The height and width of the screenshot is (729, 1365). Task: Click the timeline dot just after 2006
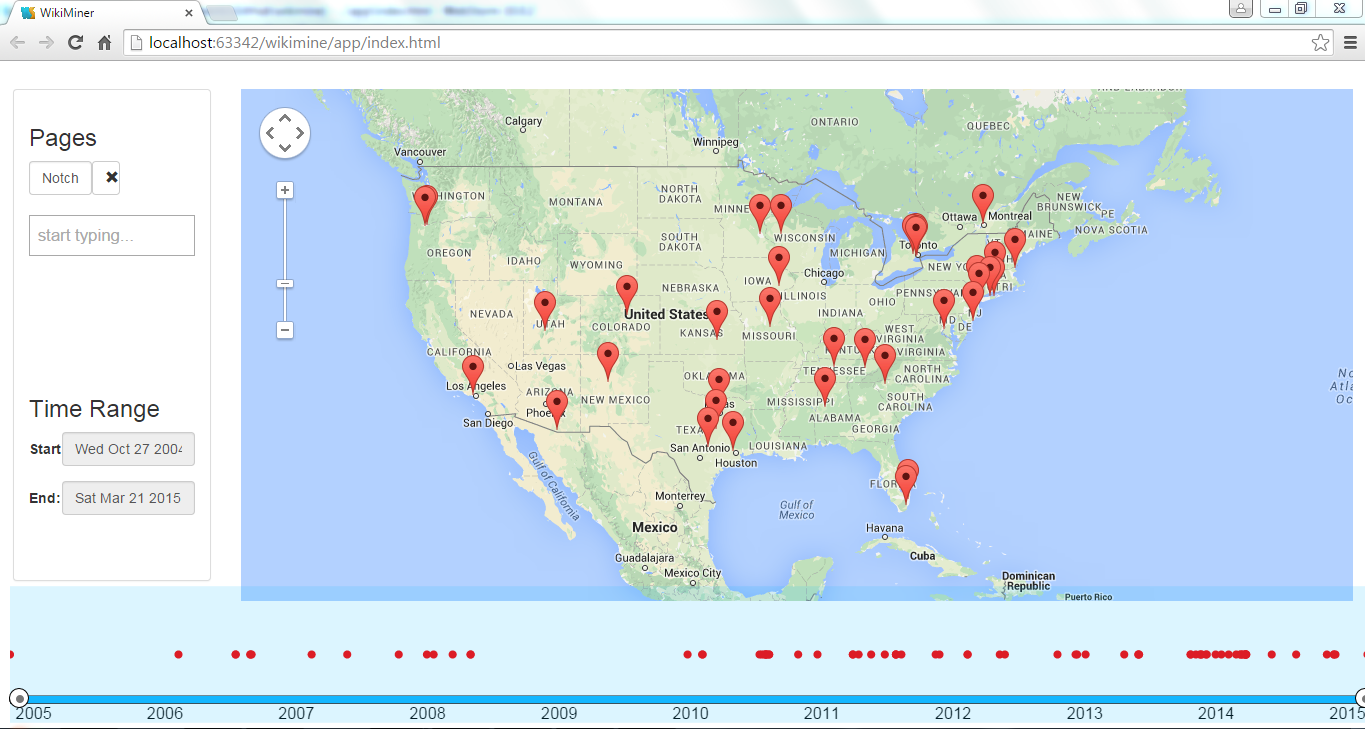click(178, 654)
